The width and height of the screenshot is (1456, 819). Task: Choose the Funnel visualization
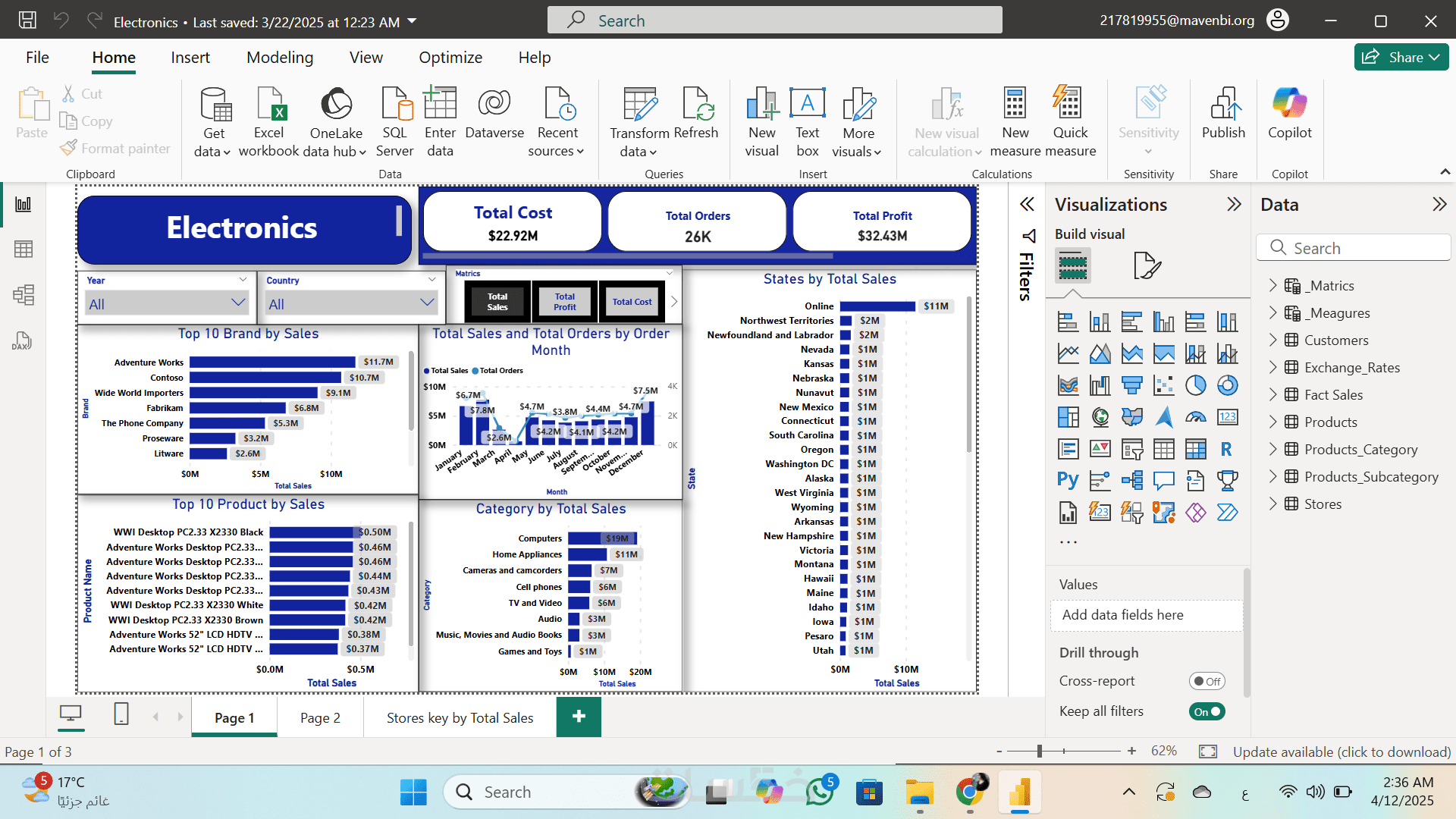tap(1131, 386)
